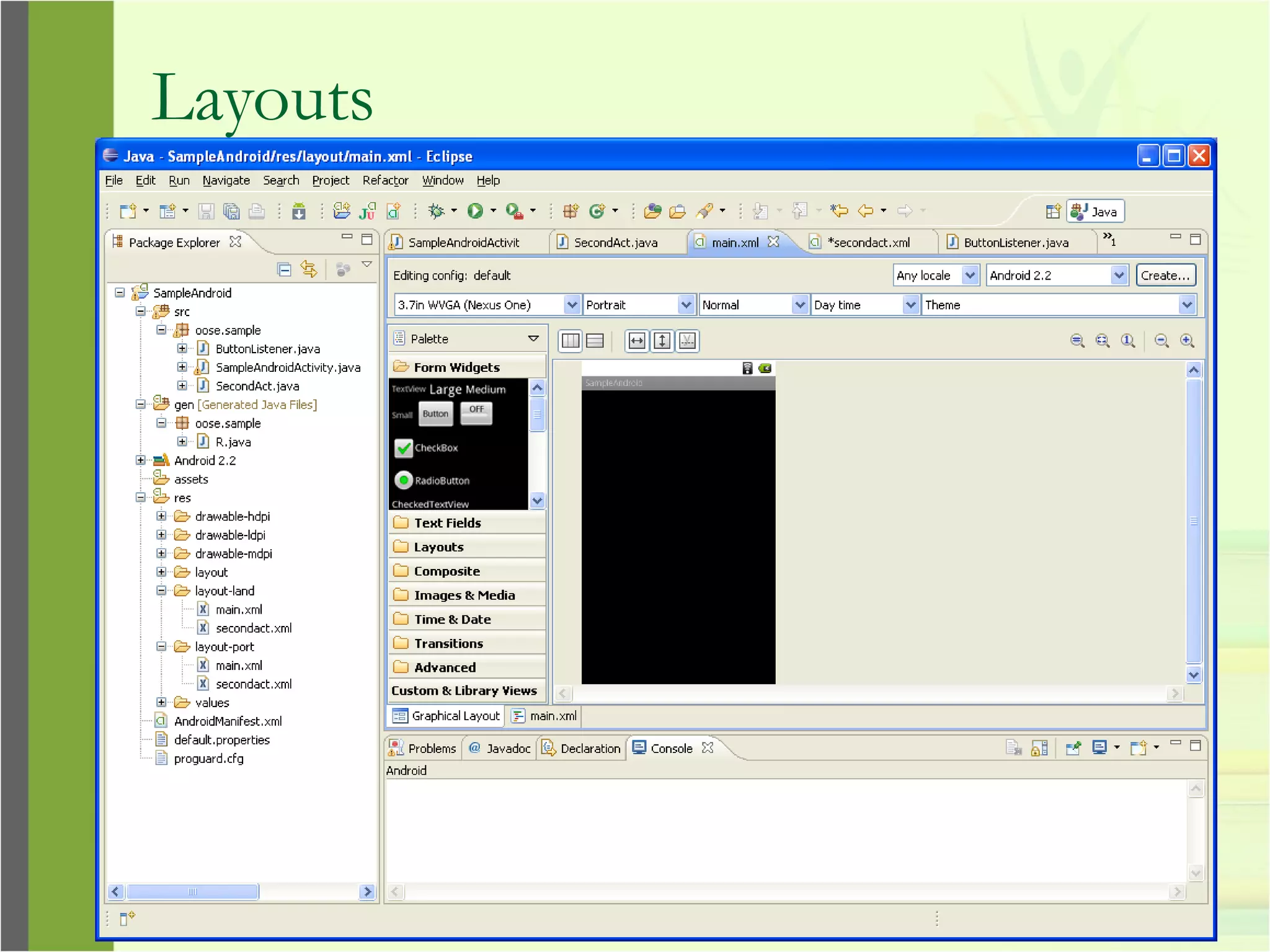The image size is (1270, 952).
Task: Click the OFF ToggleButton widget in Palette
Action: 477,413
